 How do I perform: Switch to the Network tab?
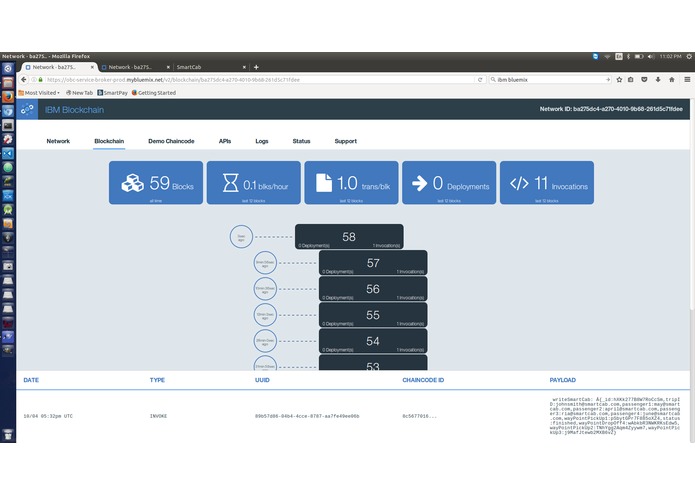click(58, 141)
